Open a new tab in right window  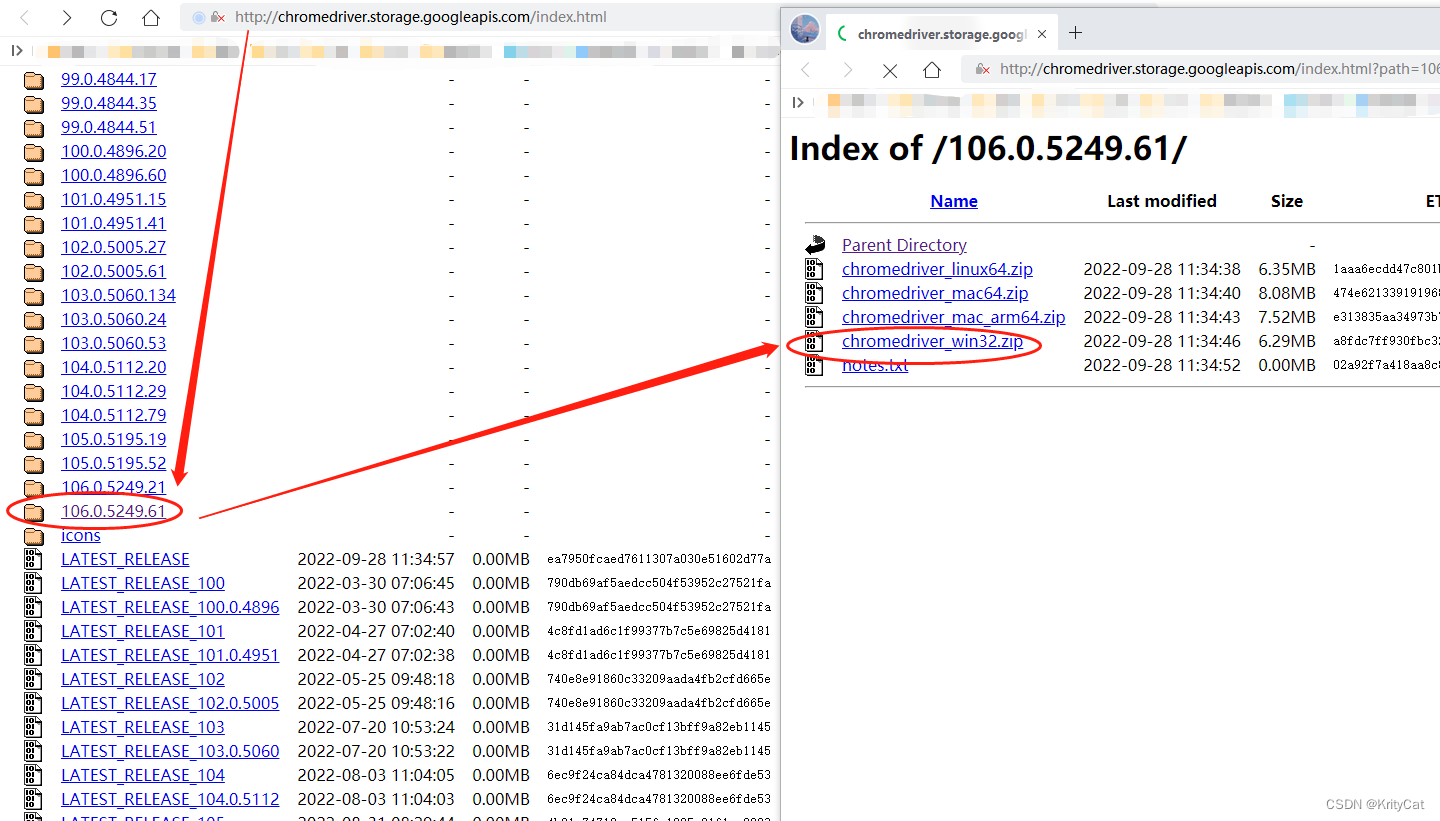pos(1075,33)
